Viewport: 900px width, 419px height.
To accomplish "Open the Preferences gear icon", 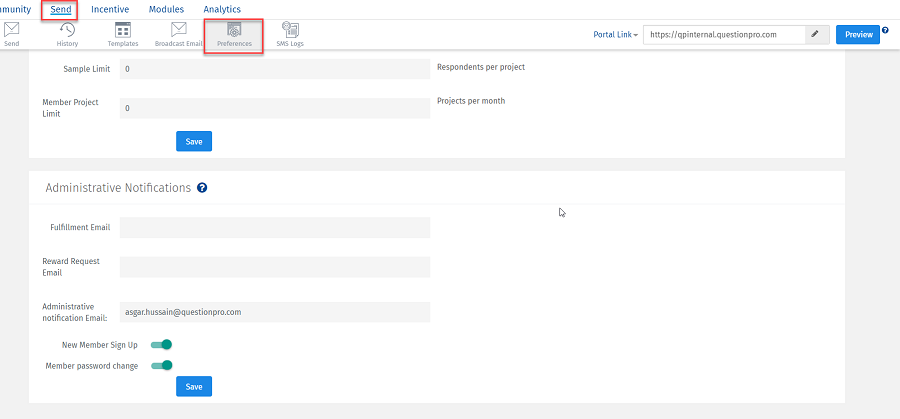I will click(234, 31).
